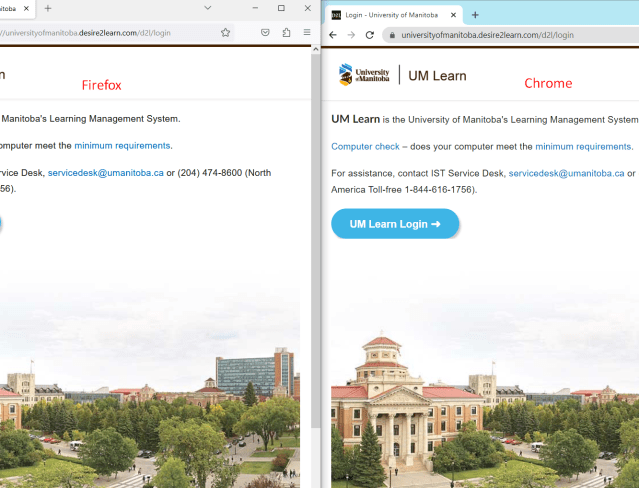639x488 pixels.
Task: Click the UM Learn Login button
Action: [x=395, y=224]
